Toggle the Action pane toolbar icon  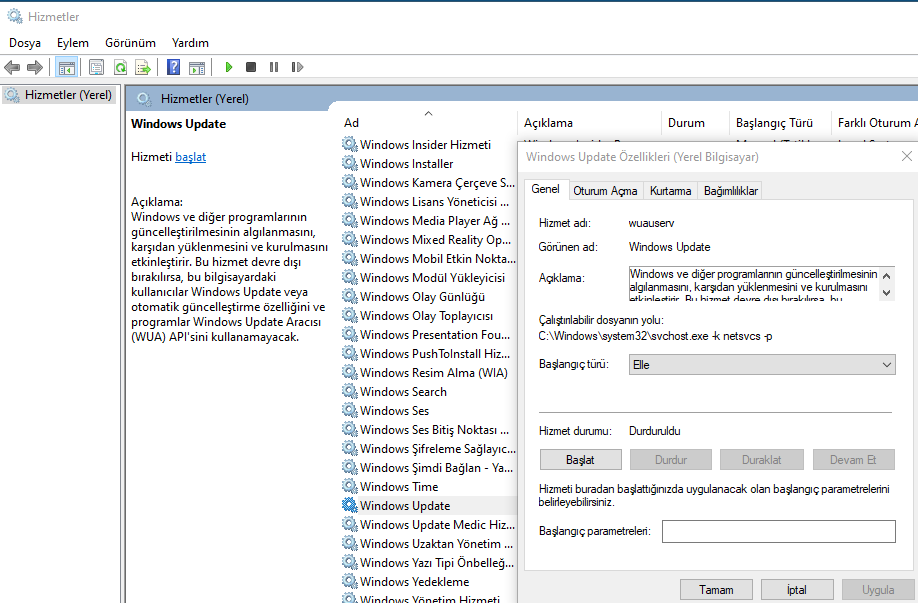(x=197, y=67)
